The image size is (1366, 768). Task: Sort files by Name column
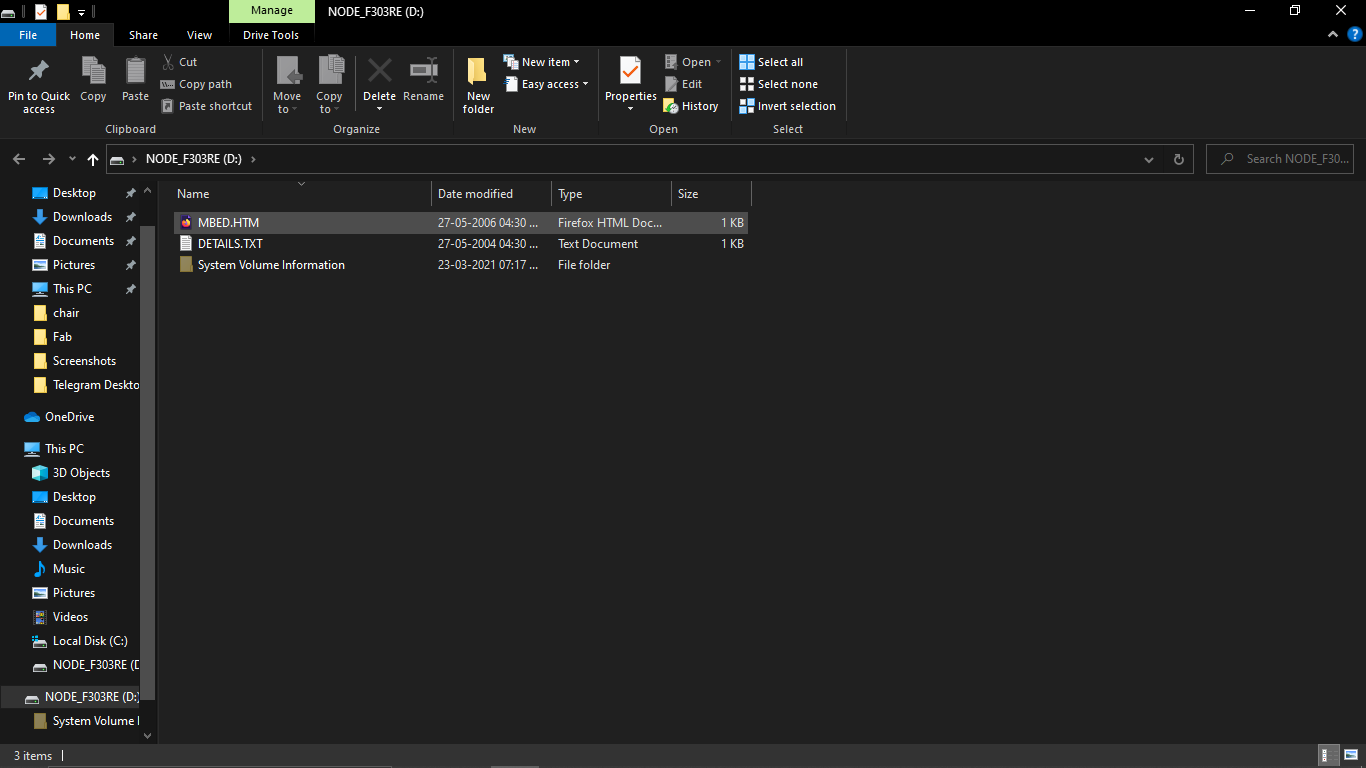coord(301,194)
